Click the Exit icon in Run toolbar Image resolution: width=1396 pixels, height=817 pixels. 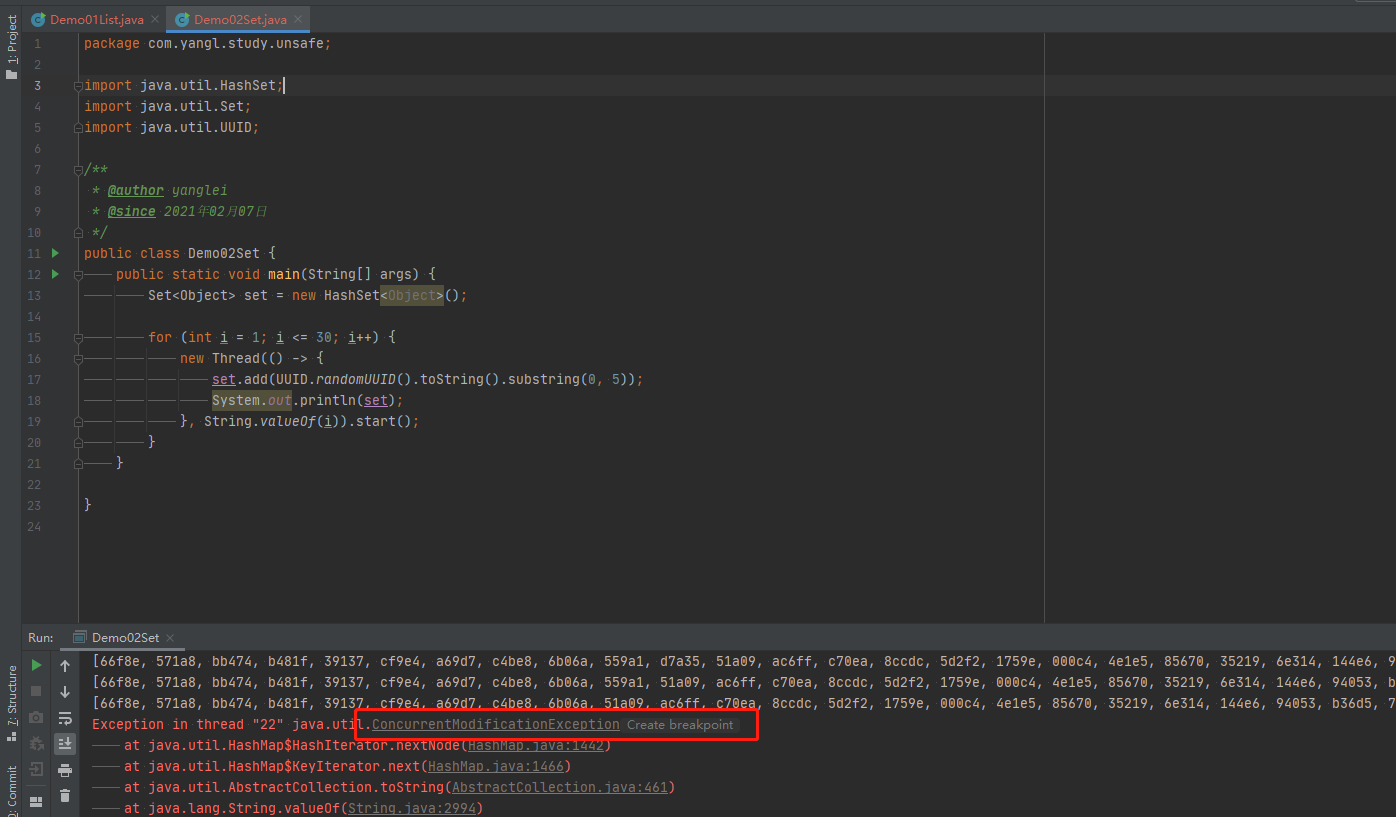pyautogui.click(x=36, y=769)
